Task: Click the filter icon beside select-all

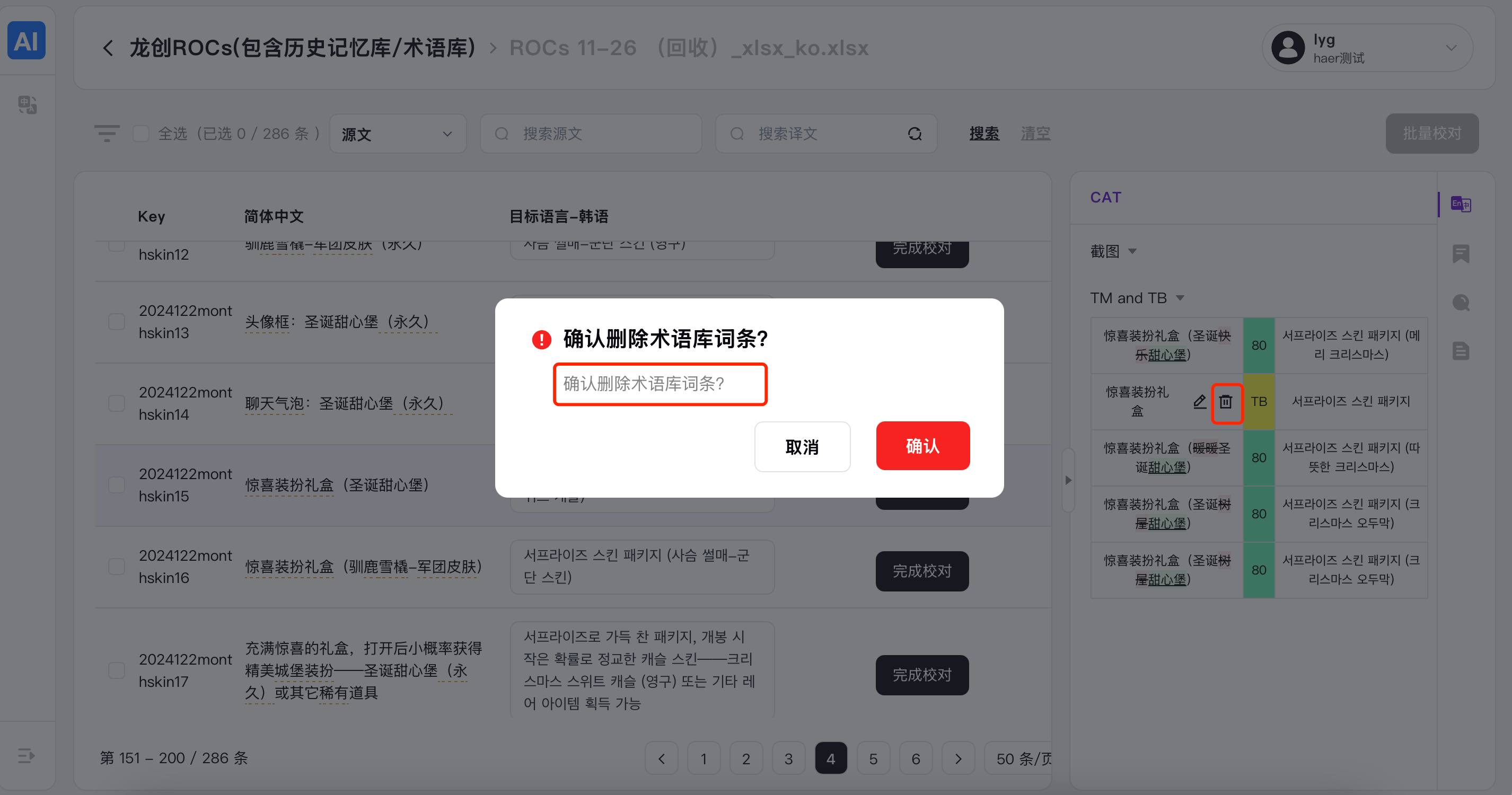Action: [x=107, y=133]
